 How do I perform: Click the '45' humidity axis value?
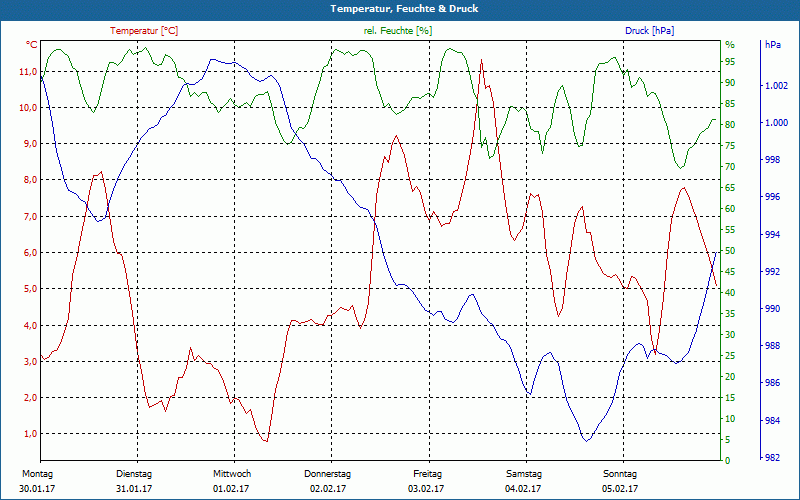[x=730, y=272]
